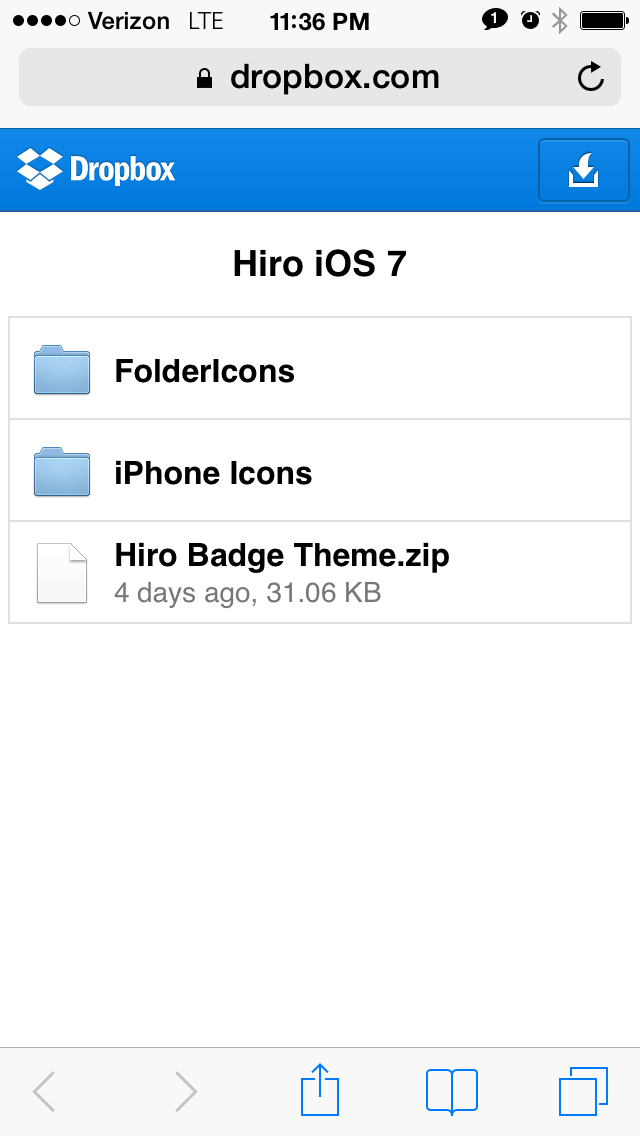Open the Safari bookmarks book icon
Screen dimensions: 640x1136
pos(452,1090)
